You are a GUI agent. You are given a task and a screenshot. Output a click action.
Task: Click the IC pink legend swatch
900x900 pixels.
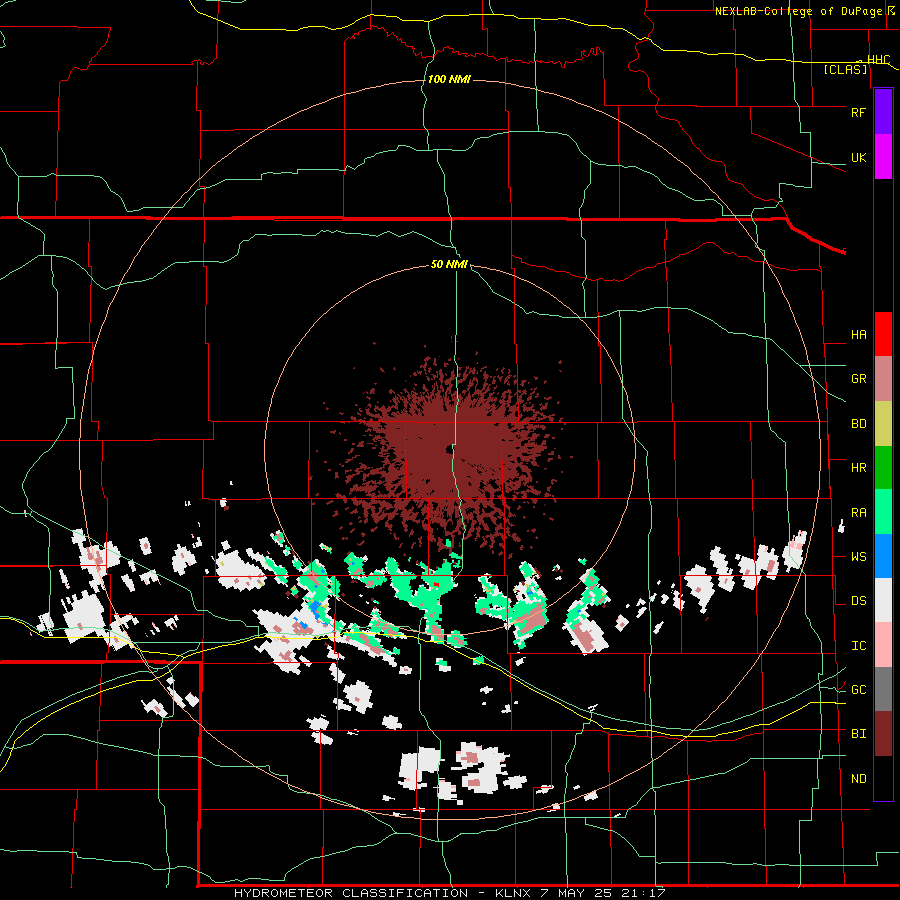(x=883, y=645)
